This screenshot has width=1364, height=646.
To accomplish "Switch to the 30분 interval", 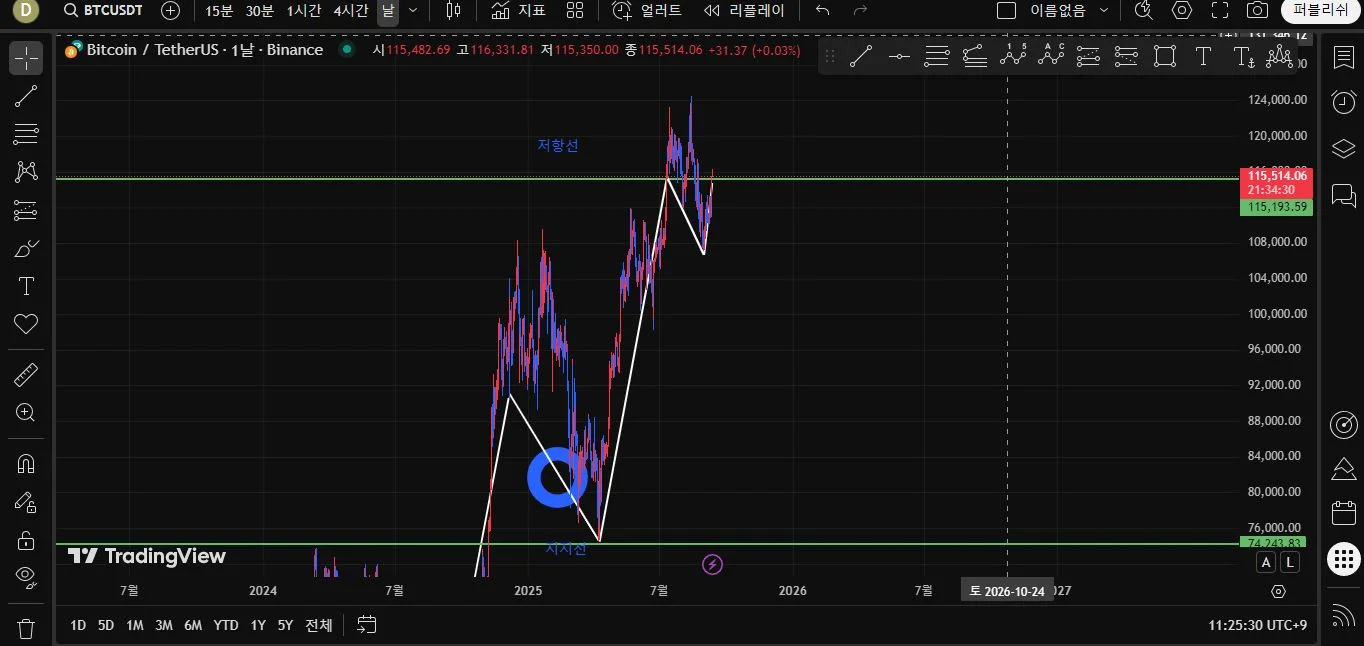I will coord(259,10).
